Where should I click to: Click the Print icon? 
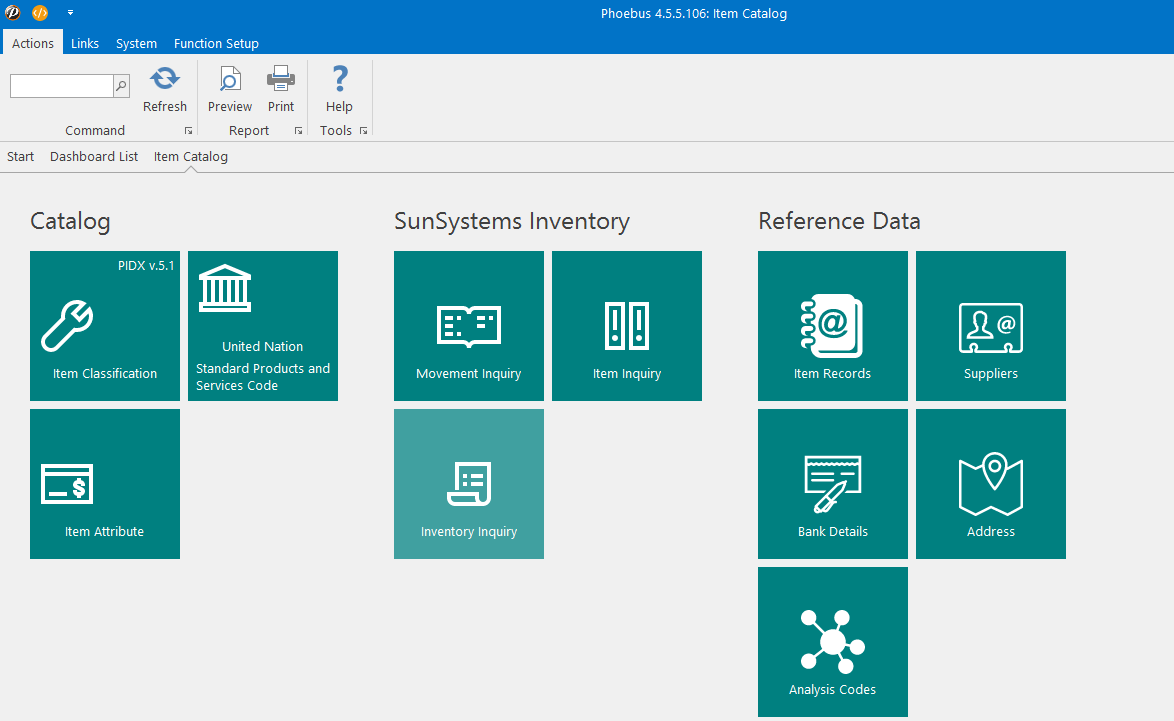[x=281, y=79]
